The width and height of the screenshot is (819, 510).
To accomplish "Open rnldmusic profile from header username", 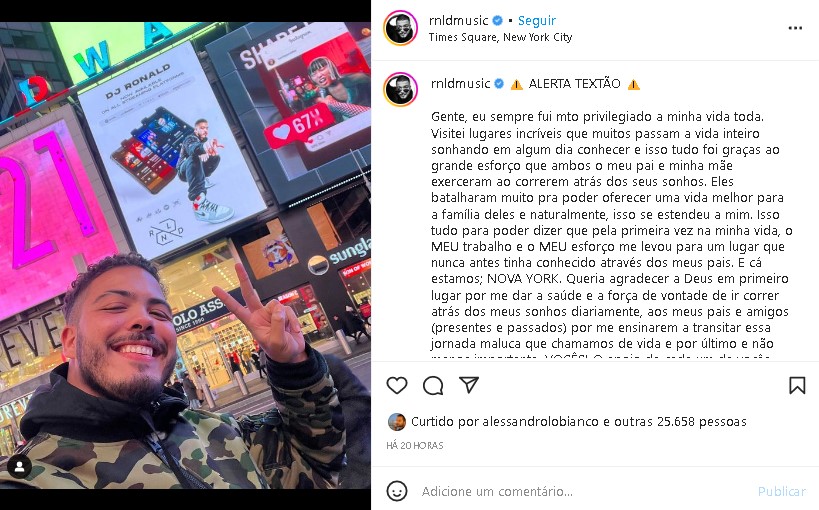I will (458, 20).
